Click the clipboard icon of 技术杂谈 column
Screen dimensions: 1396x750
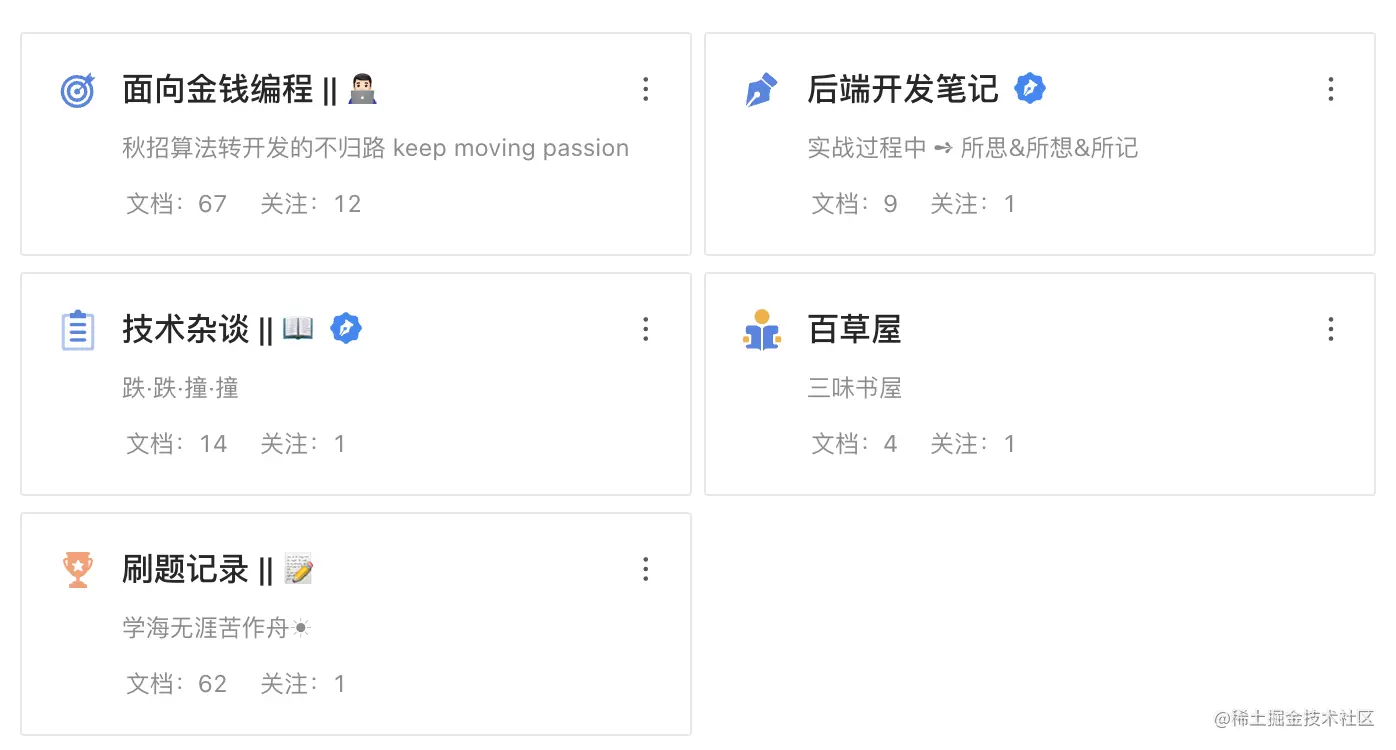tap(77, 329)
